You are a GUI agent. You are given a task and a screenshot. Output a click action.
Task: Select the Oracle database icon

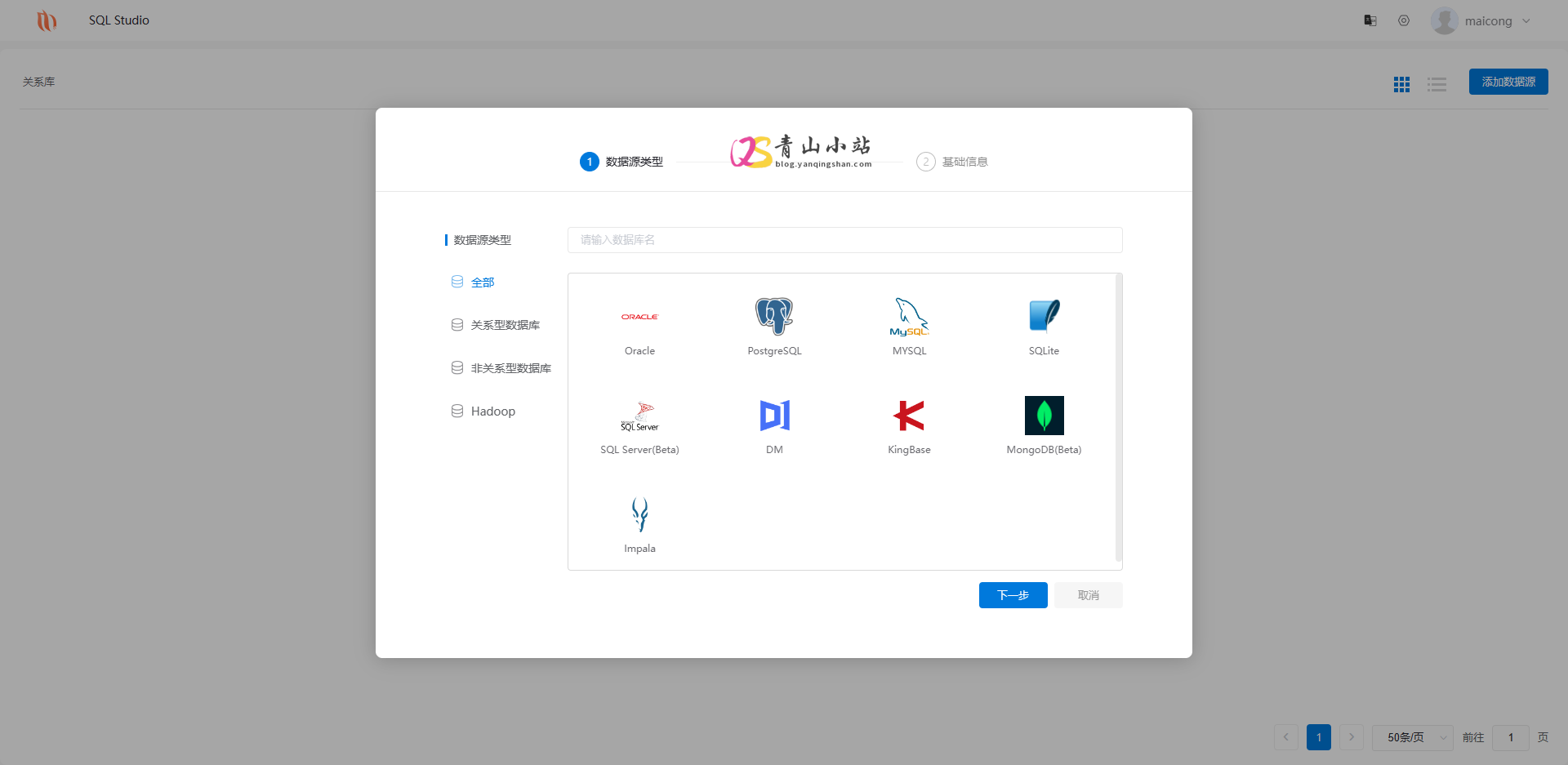pyautogui.click(x=639, y=317)
